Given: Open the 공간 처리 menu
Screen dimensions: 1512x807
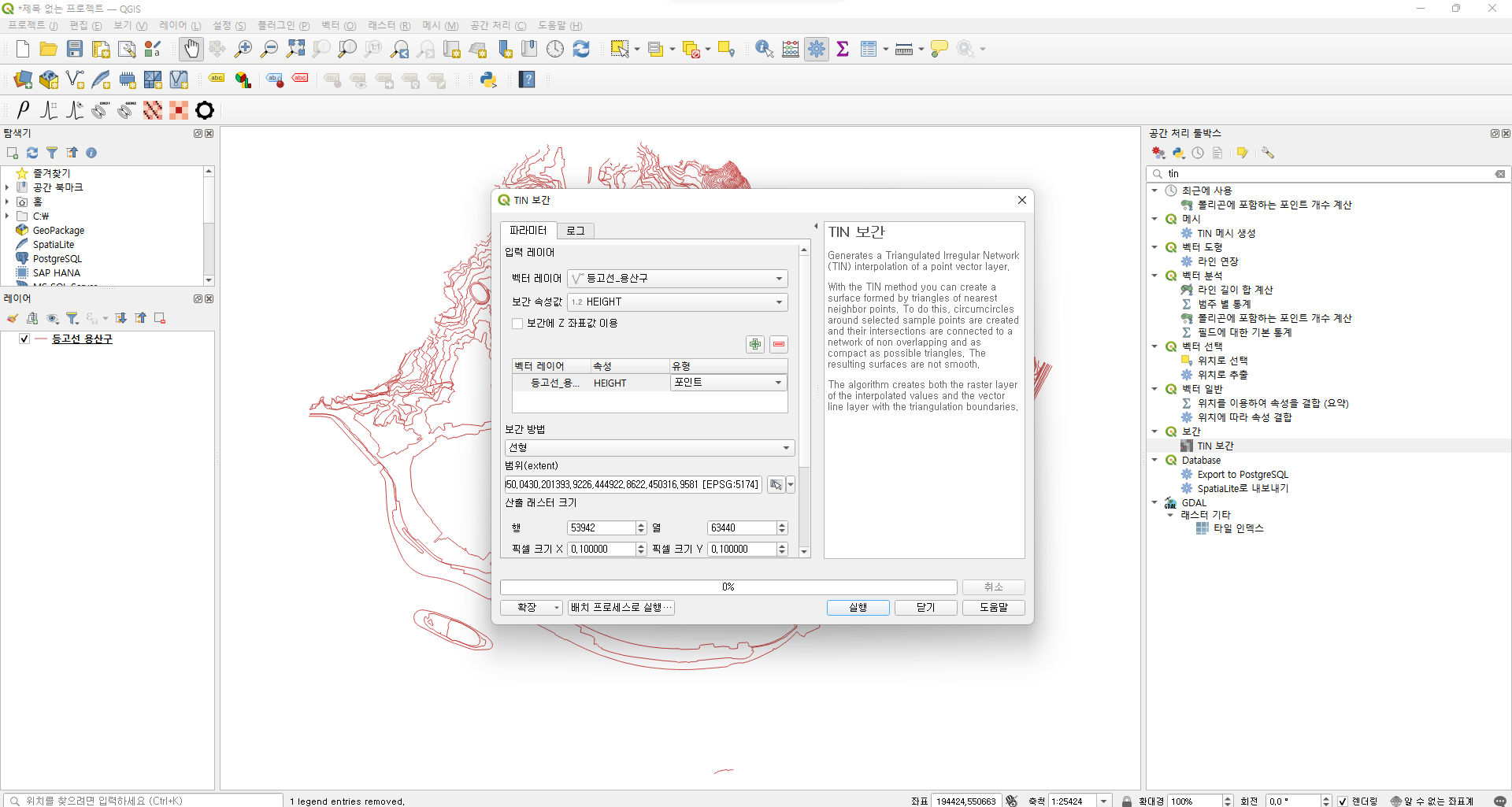Looking at the screenshot, I should tap(498, 26).
